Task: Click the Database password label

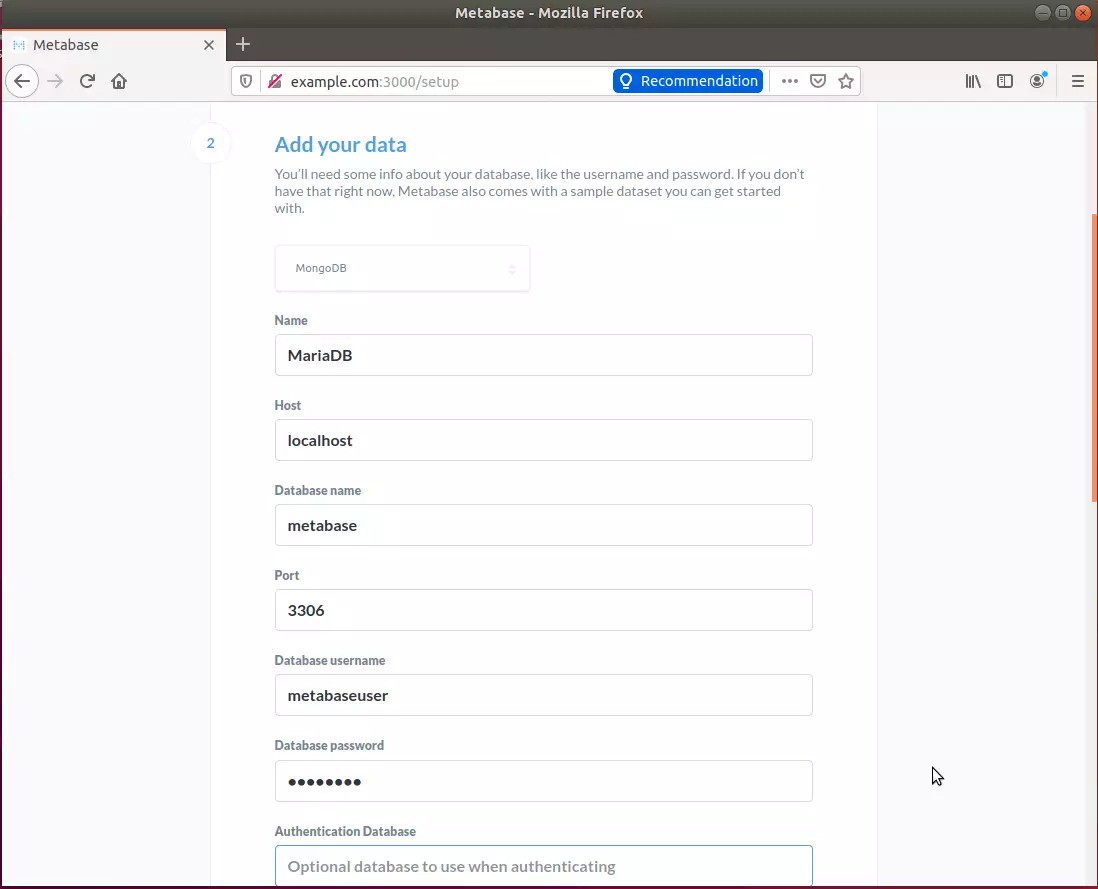Action: point(329,746)
